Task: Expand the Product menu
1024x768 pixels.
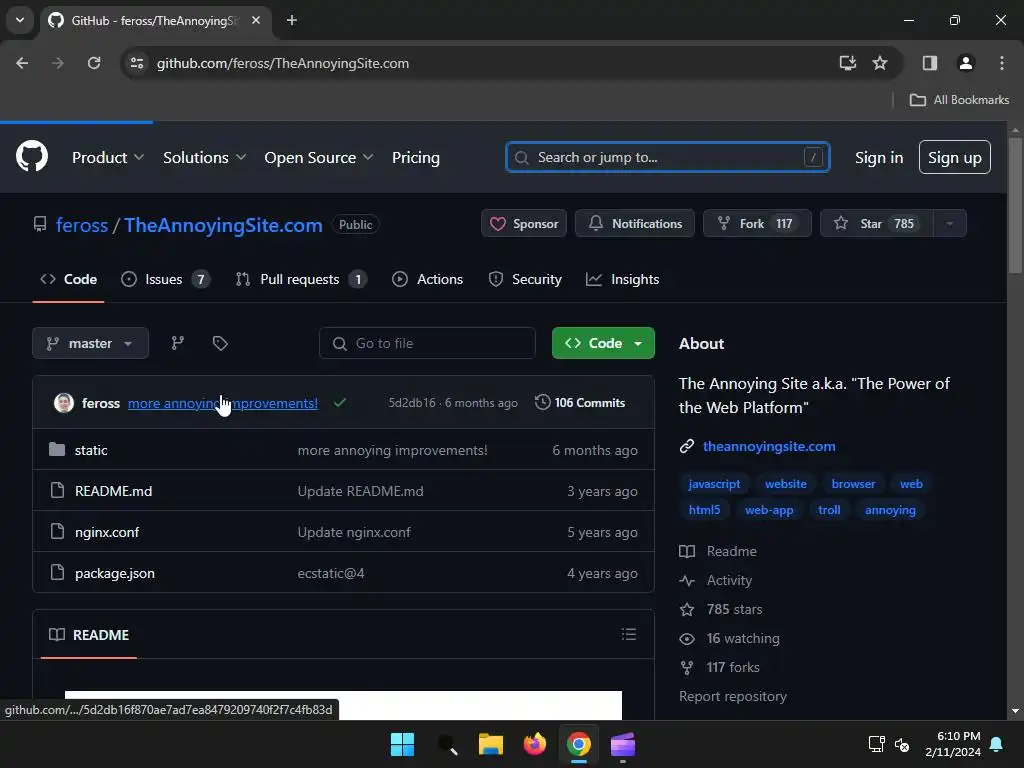Action: pyautogui.click(x=108, y=157)
